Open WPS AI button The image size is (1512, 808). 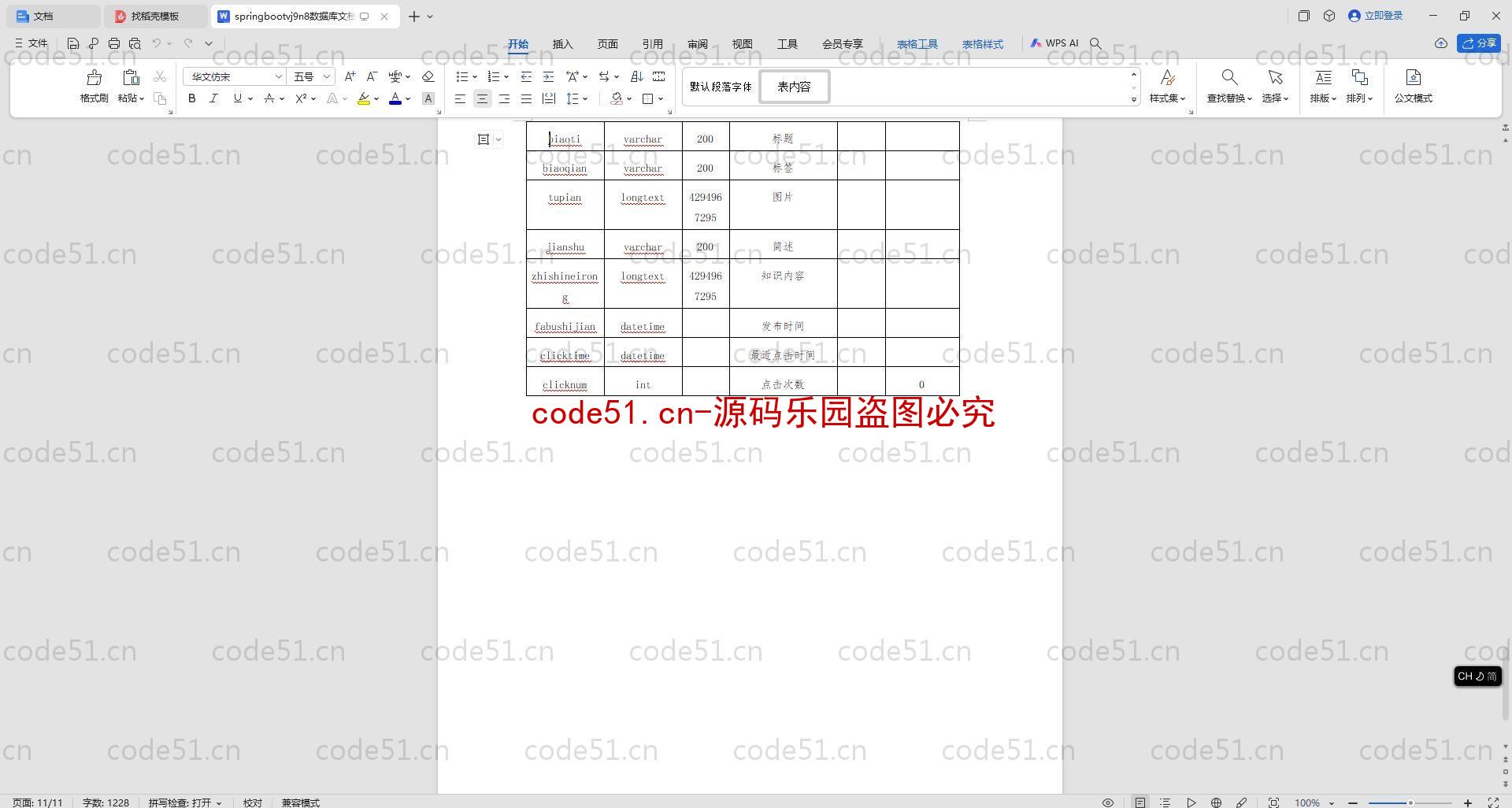[1054, 43]
